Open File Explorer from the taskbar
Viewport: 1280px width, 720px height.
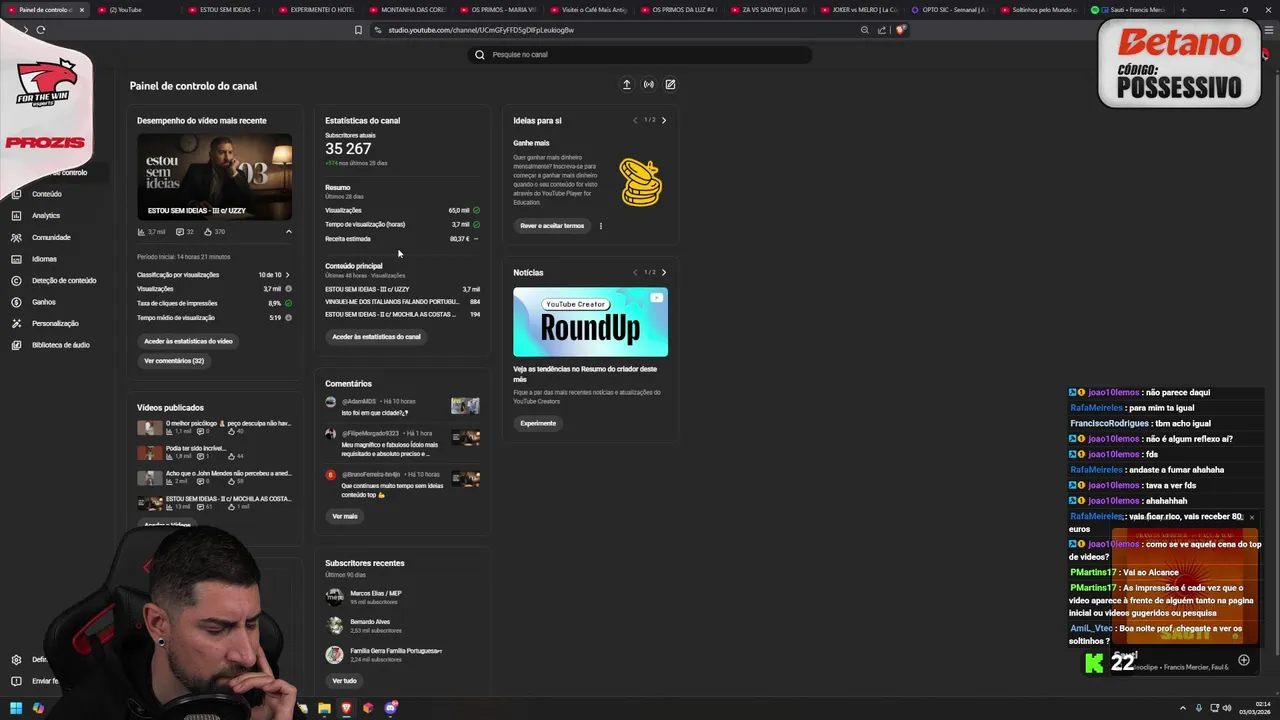click(324, 708)
